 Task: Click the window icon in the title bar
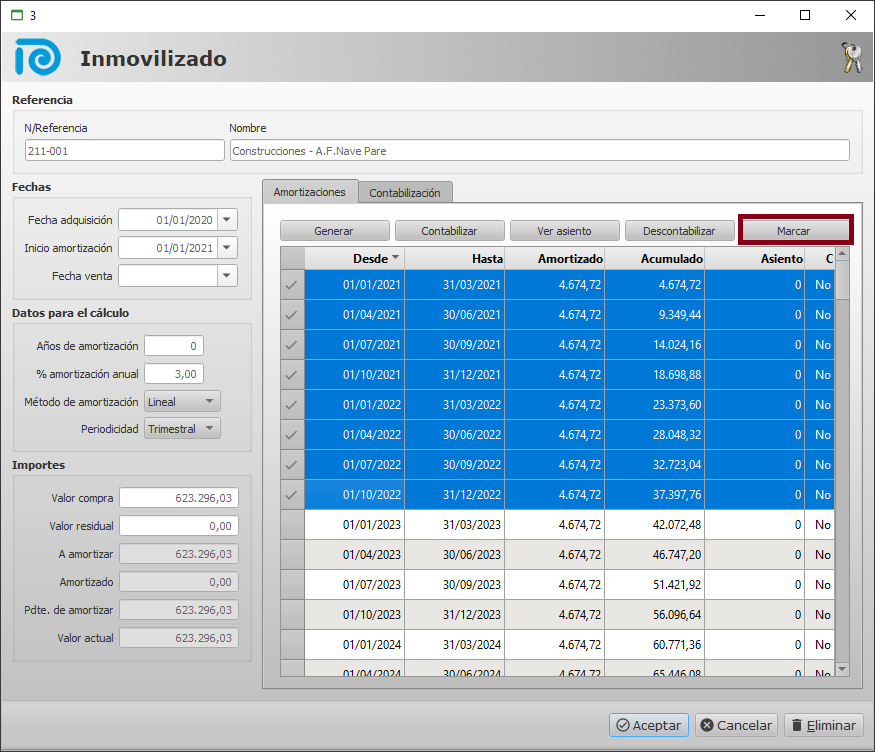click(16, 15)
